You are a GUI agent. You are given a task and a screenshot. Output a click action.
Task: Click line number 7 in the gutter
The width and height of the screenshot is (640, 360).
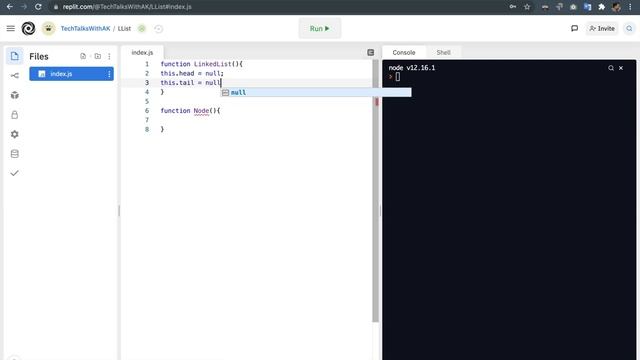147,120
